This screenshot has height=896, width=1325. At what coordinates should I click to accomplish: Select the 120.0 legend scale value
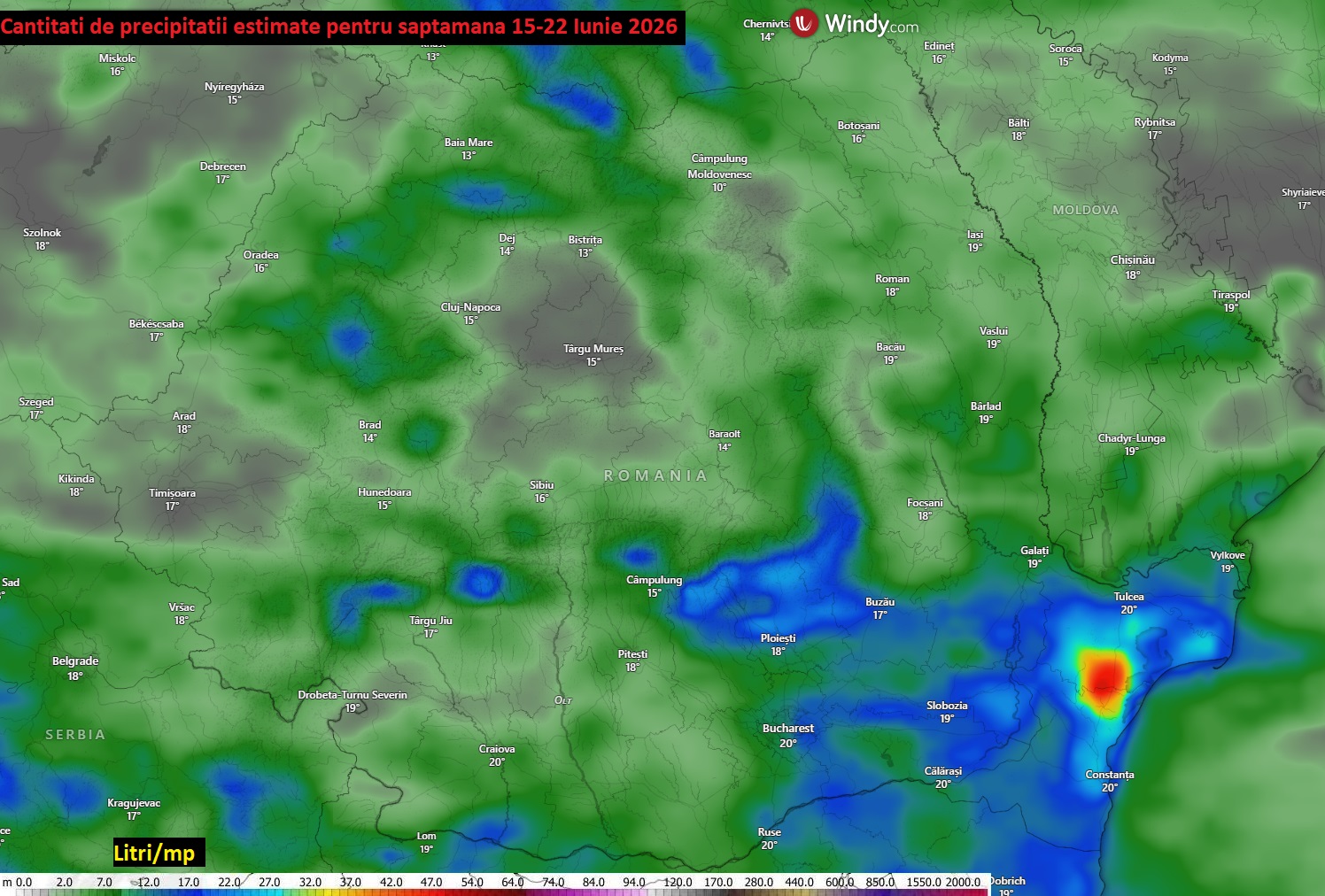(x=678, y=882)
